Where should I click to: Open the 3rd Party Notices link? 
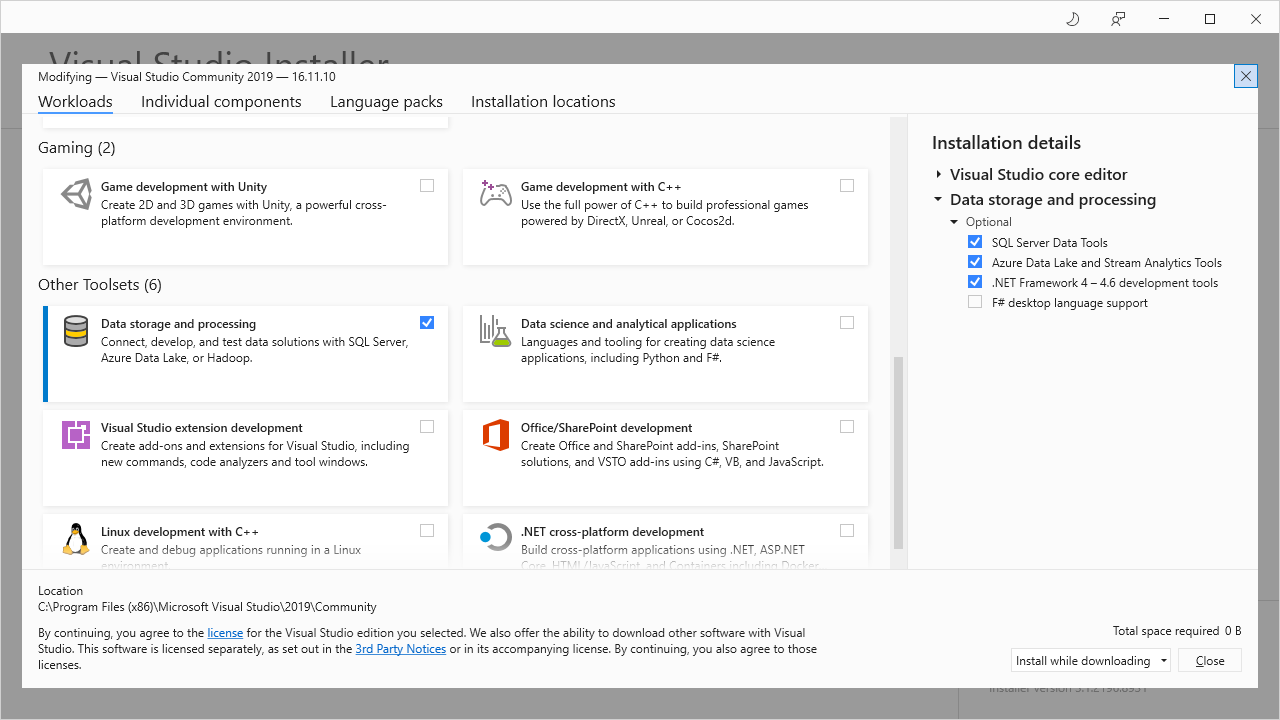(400, 649)
